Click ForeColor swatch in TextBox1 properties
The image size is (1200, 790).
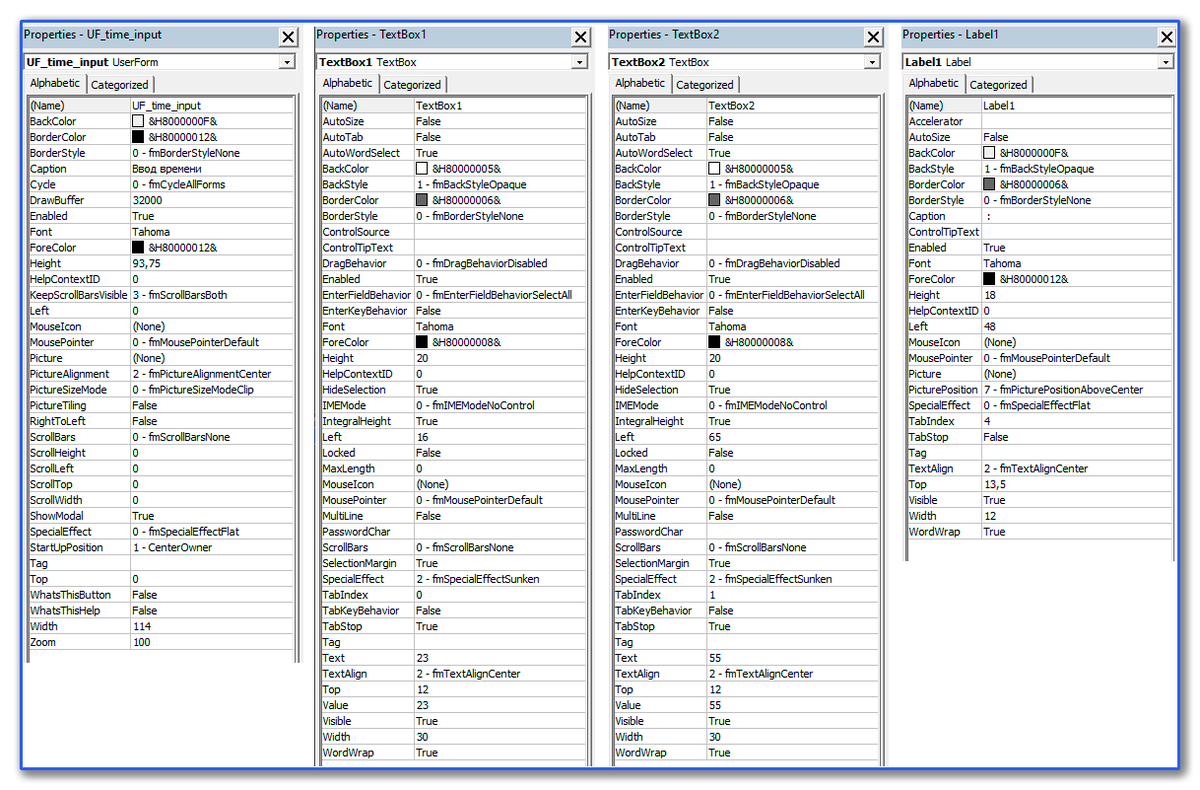[x=422, y=342]
